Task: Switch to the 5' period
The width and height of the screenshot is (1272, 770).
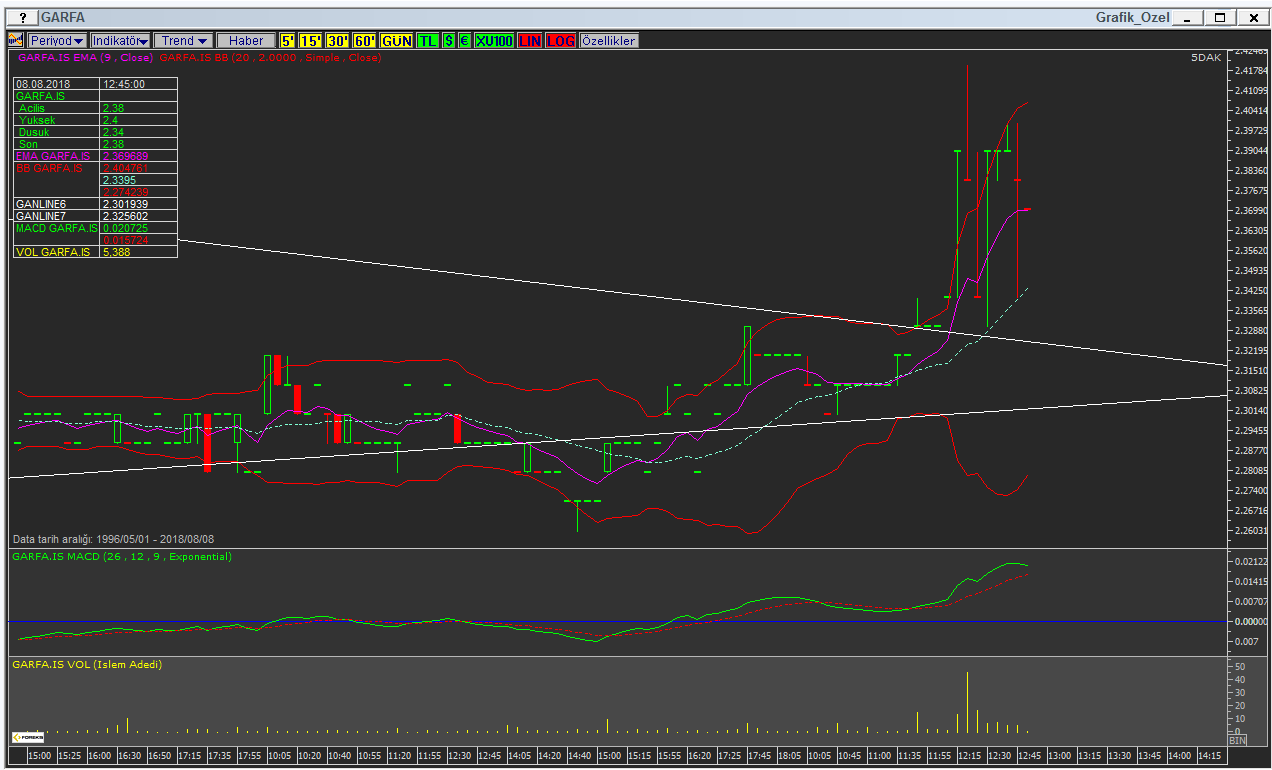Action: click(288, 40)
